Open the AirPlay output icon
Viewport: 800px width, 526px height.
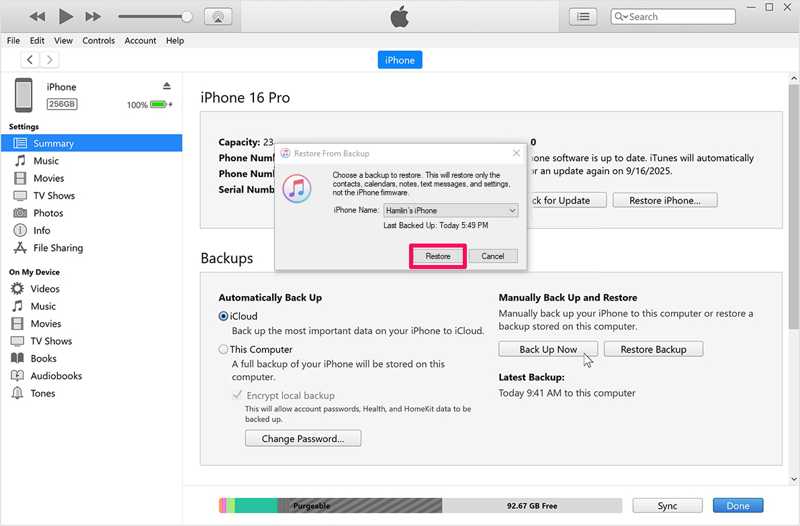pos(218,17)
